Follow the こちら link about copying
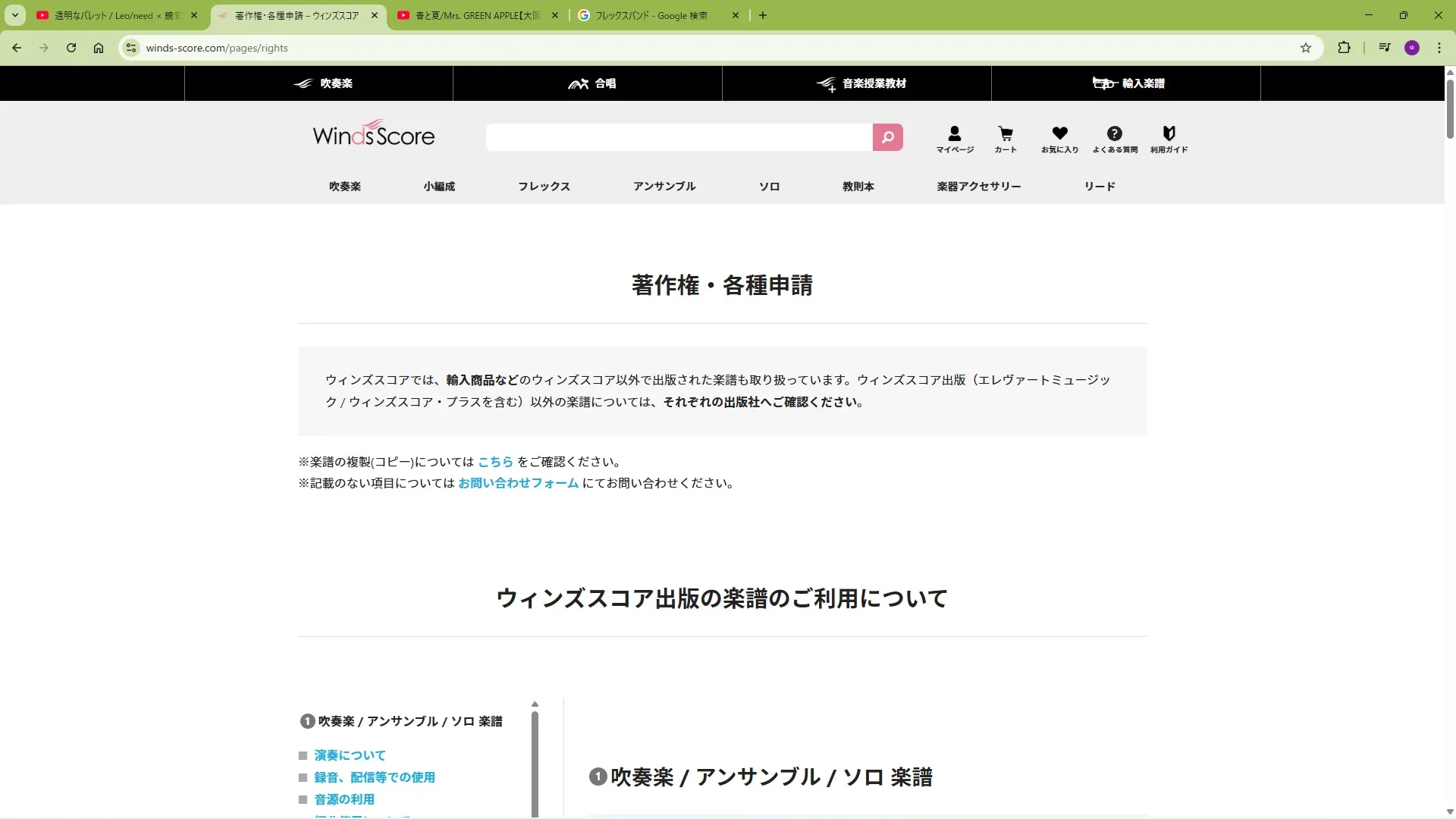This screenshot has width=1456, height=819. tap(495, 462)
